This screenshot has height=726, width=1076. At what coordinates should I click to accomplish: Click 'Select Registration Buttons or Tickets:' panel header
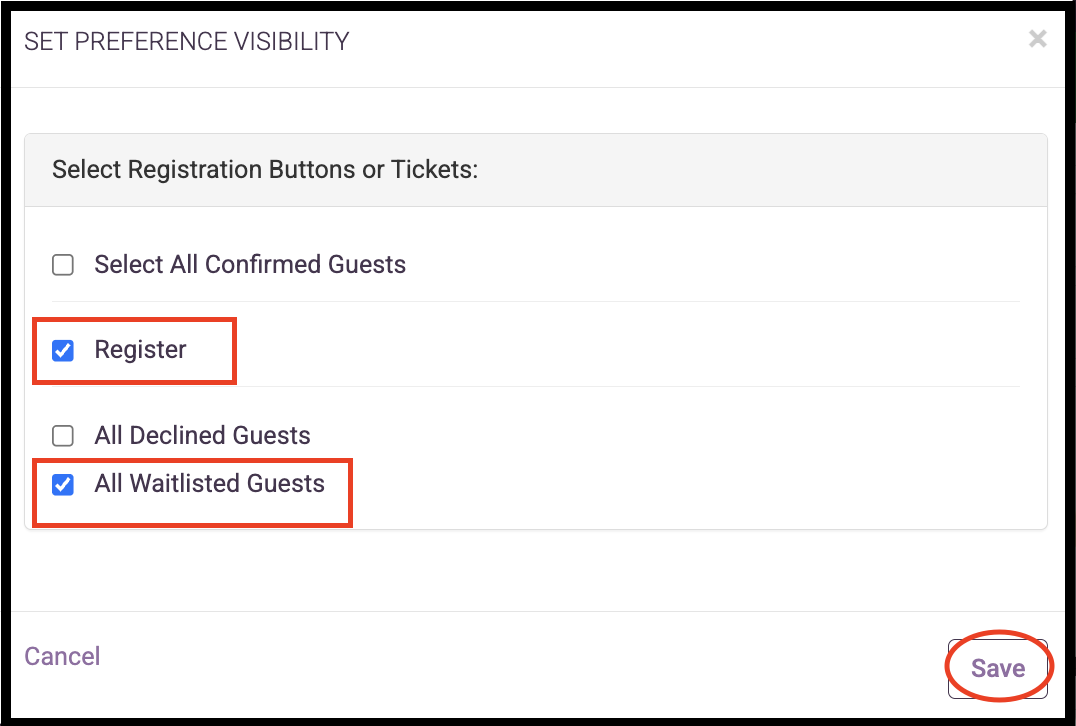(x=265, y=170)
